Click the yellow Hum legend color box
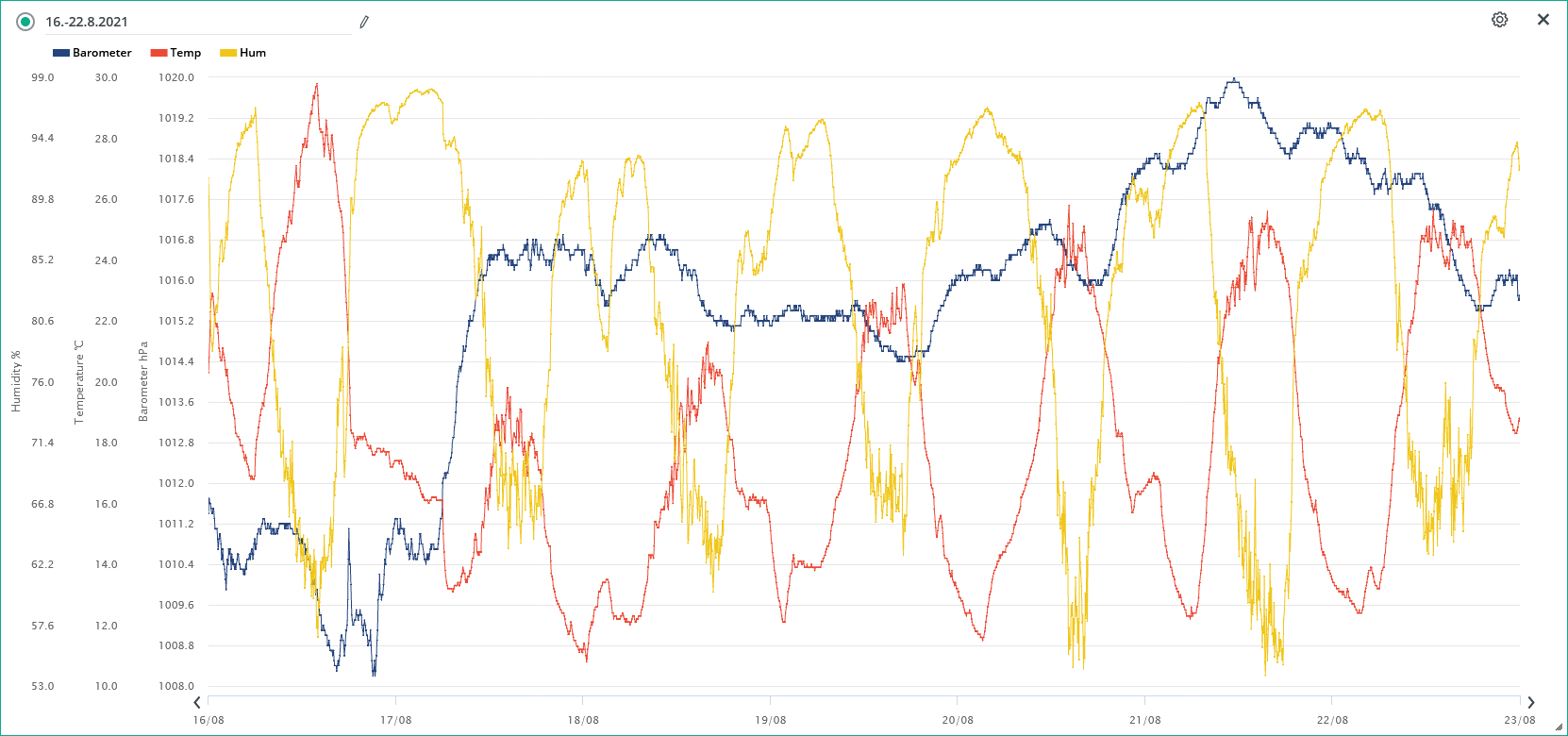Image resolution: width=1568 pixels, height=736 pixels. pos(228,53)
